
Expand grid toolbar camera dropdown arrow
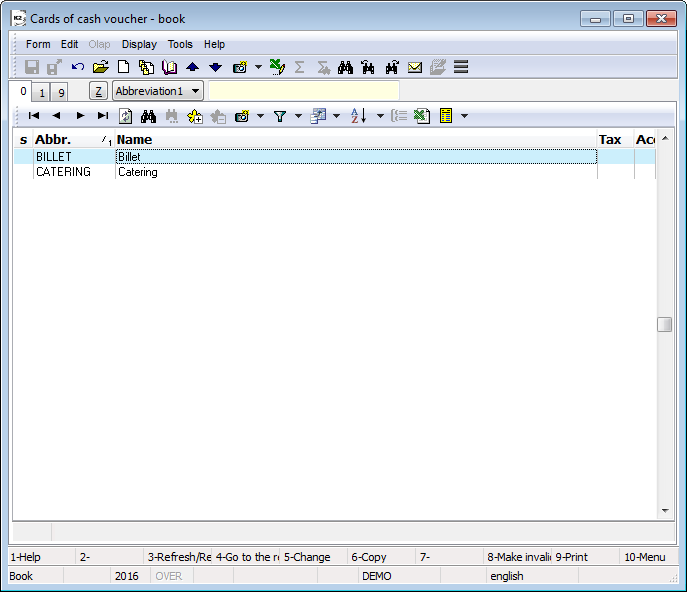(261, 116)
